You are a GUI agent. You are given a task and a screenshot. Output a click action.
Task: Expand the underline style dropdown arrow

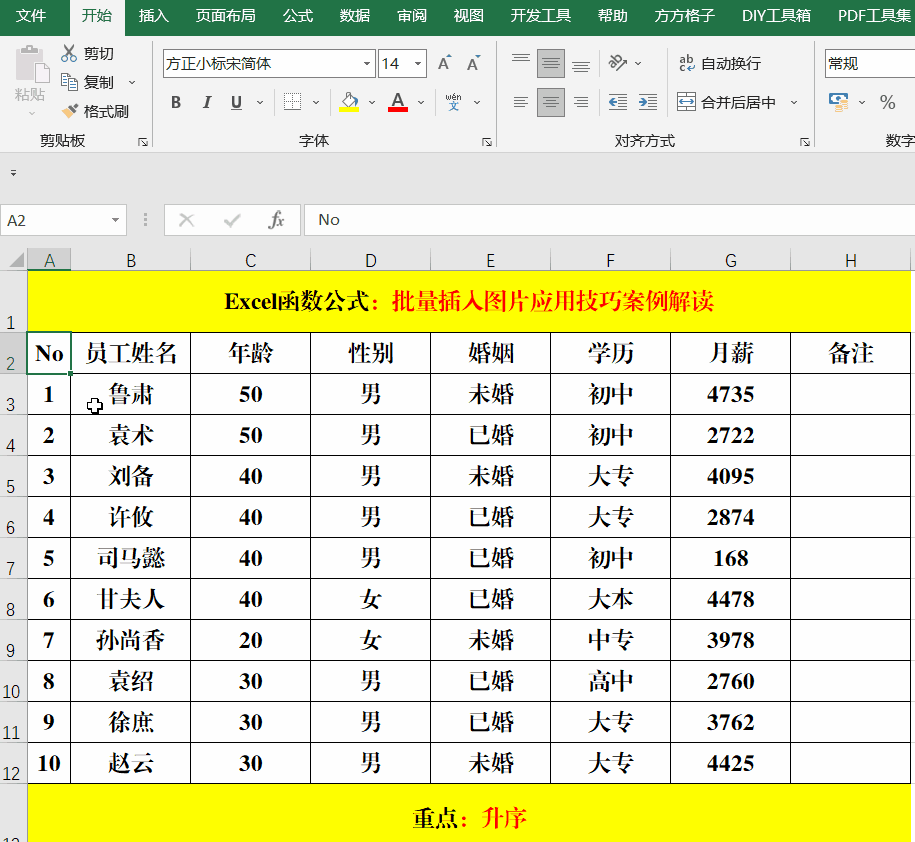(260, 102)
